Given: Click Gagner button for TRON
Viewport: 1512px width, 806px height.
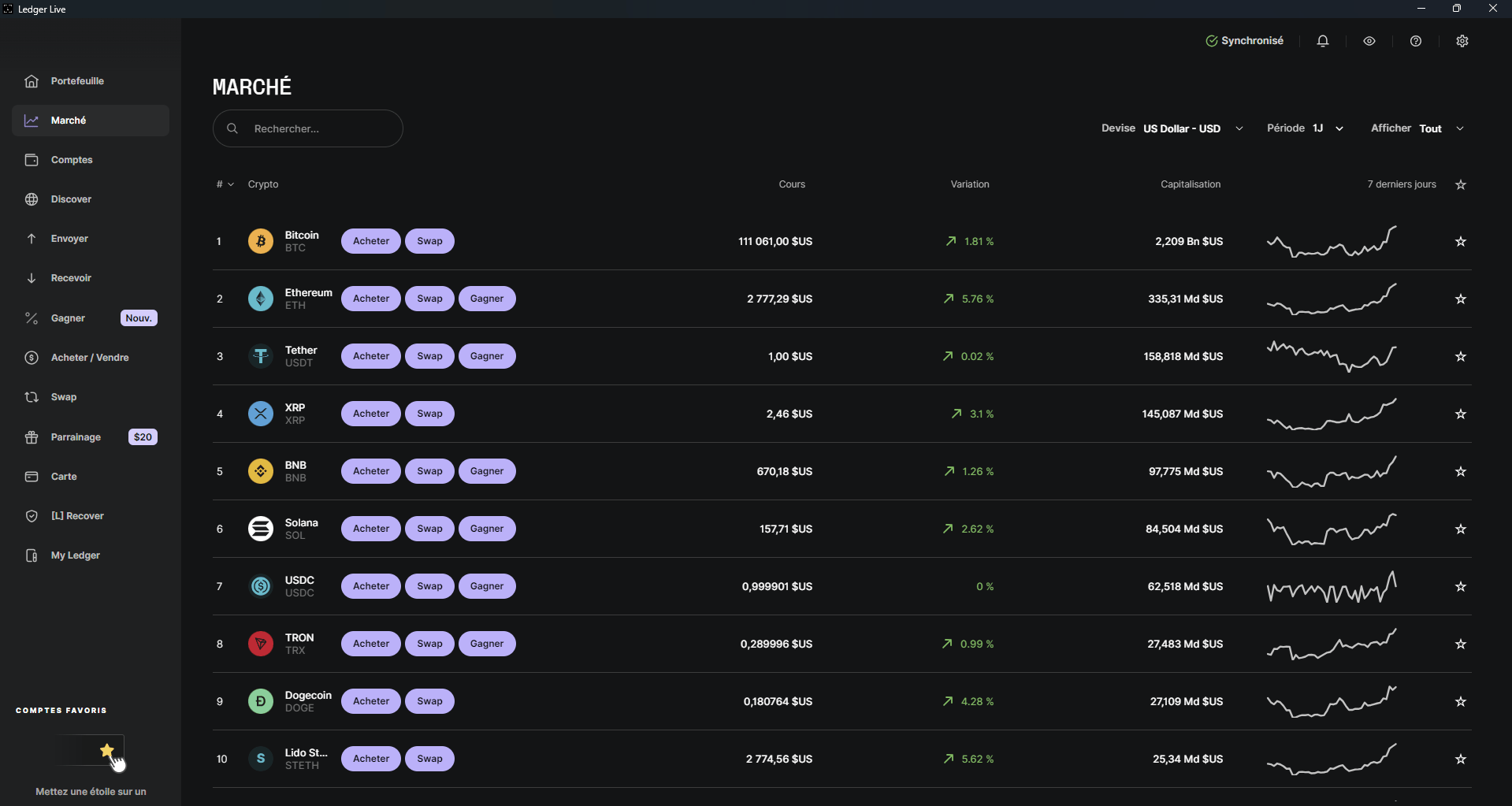Looking at the screenshot, I should tap(487, 644).
